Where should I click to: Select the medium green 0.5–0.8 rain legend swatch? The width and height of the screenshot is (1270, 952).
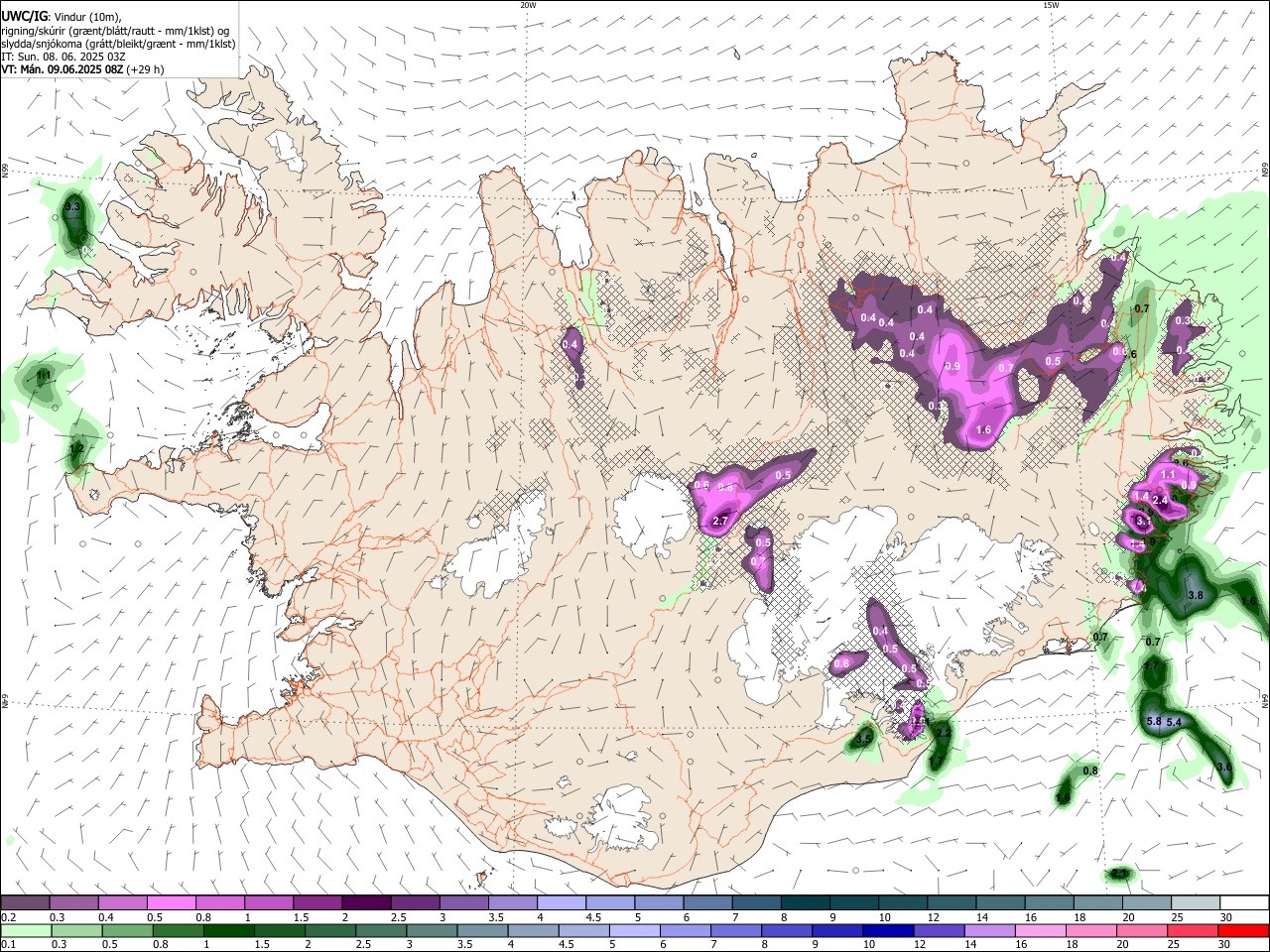click(127, 931)
